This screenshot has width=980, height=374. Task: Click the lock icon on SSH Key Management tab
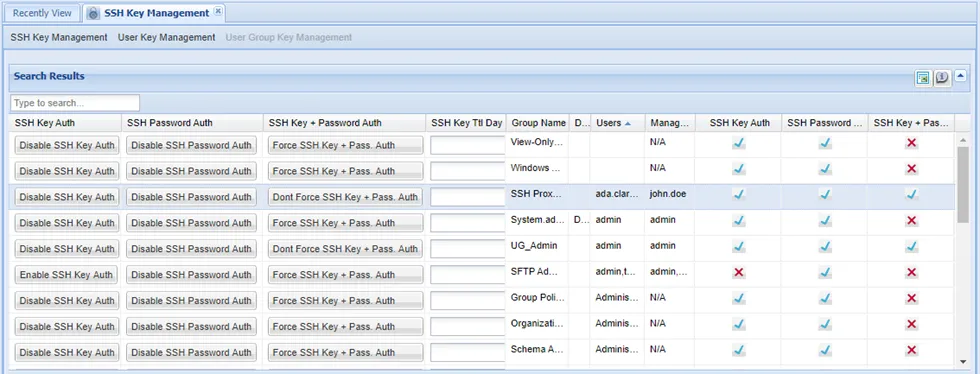coord(93,13)
